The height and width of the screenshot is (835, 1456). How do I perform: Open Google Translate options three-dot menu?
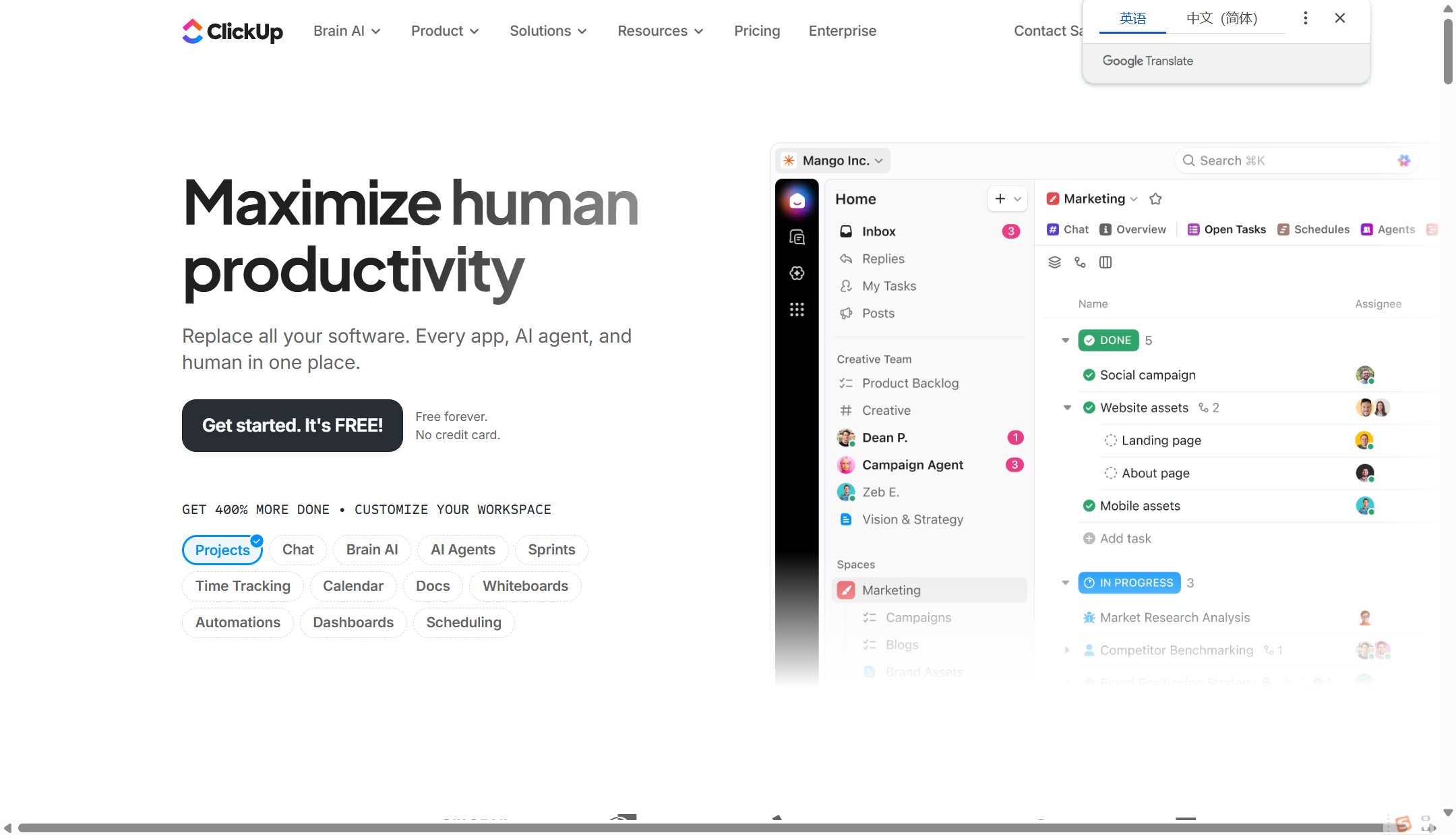(x=1306, y=18)
